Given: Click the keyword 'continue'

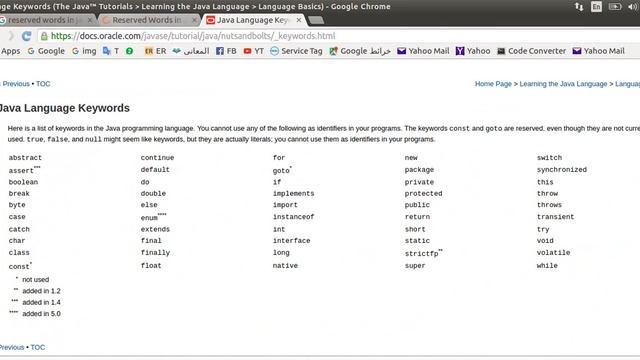Looking at the screenshot, I should pyautogui.click(x=158, y=158).
